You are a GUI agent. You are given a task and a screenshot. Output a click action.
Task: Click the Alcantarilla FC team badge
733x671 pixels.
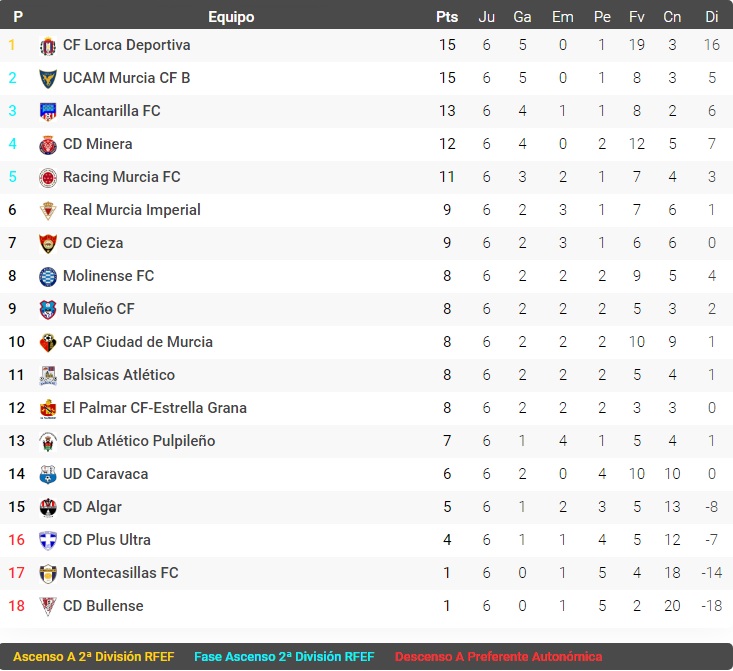(x=48, y=112)
